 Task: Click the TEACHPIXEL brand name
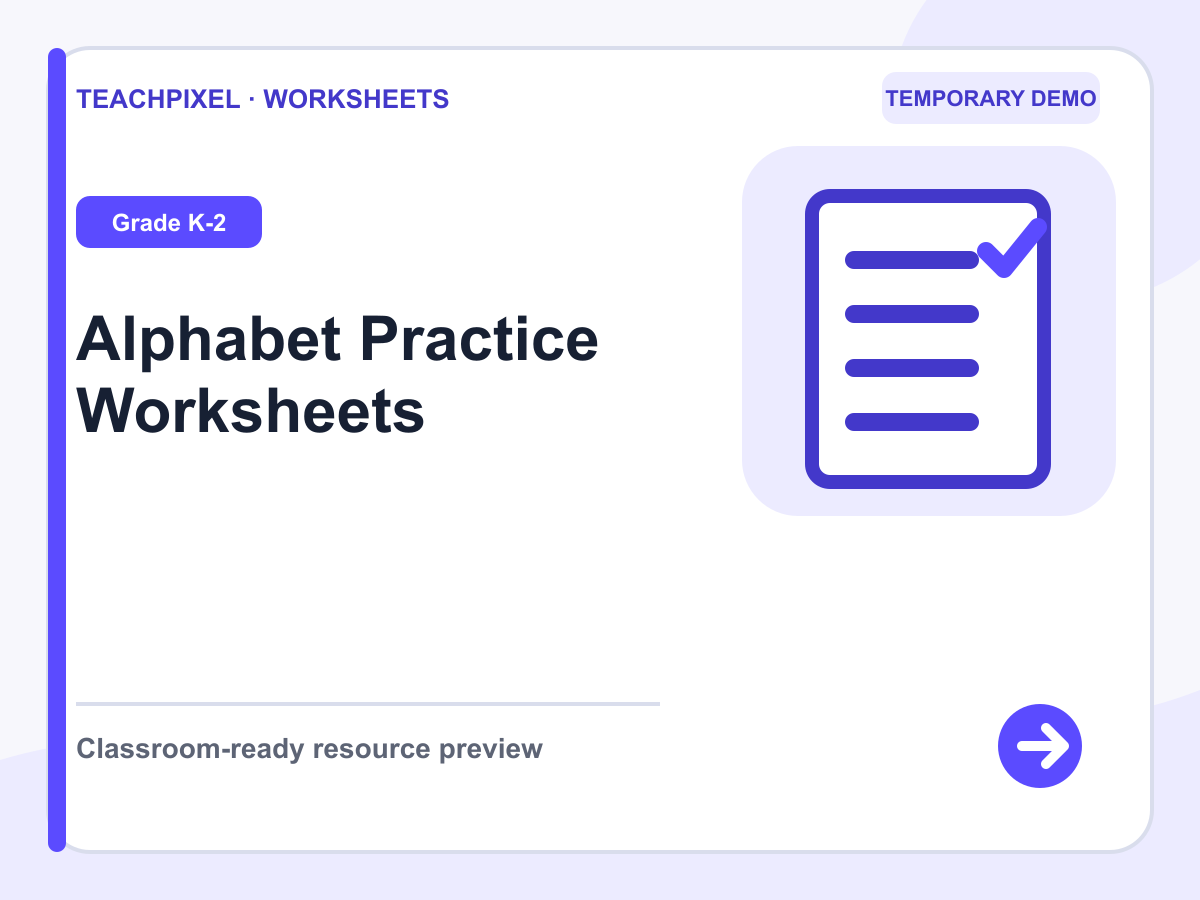pyautogui.click(x=158, y=99)
